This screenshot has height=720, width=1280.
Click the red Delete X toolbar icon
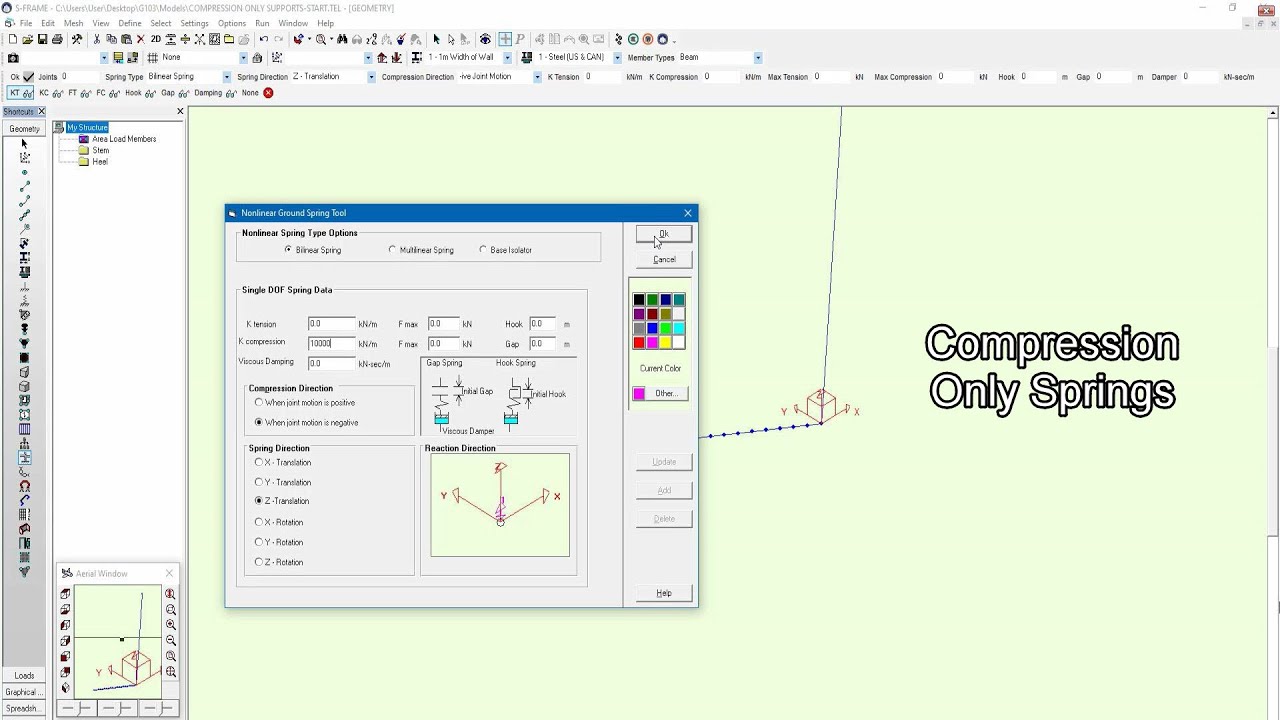click(141, 40)
